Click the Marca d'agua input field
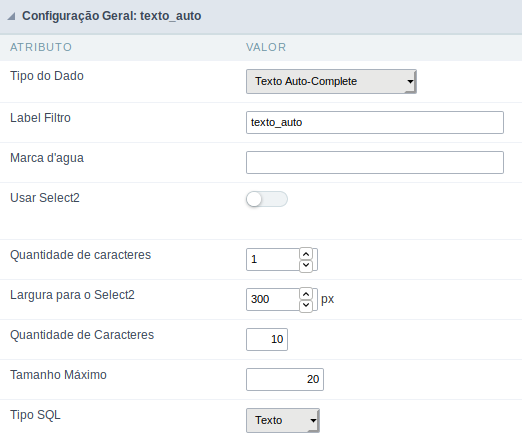Image resolution: width=522 pixels, height=437 pixels. pyautogui.click(x=375, y=162)
